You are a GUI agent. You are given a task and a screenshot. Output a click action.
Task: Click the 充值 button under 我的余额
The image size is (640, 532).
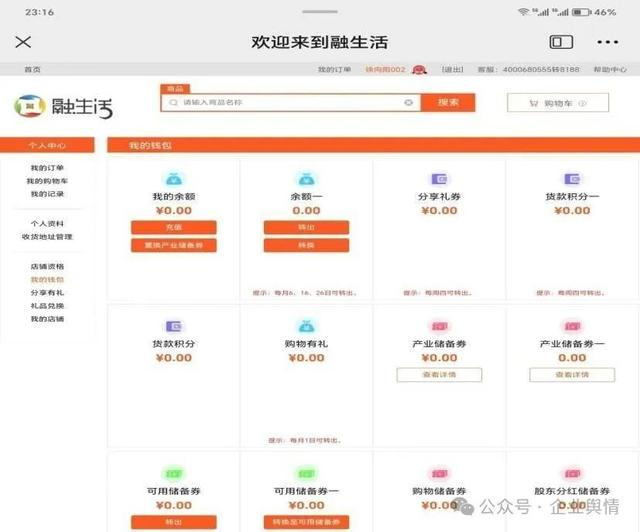pos(174,227)
